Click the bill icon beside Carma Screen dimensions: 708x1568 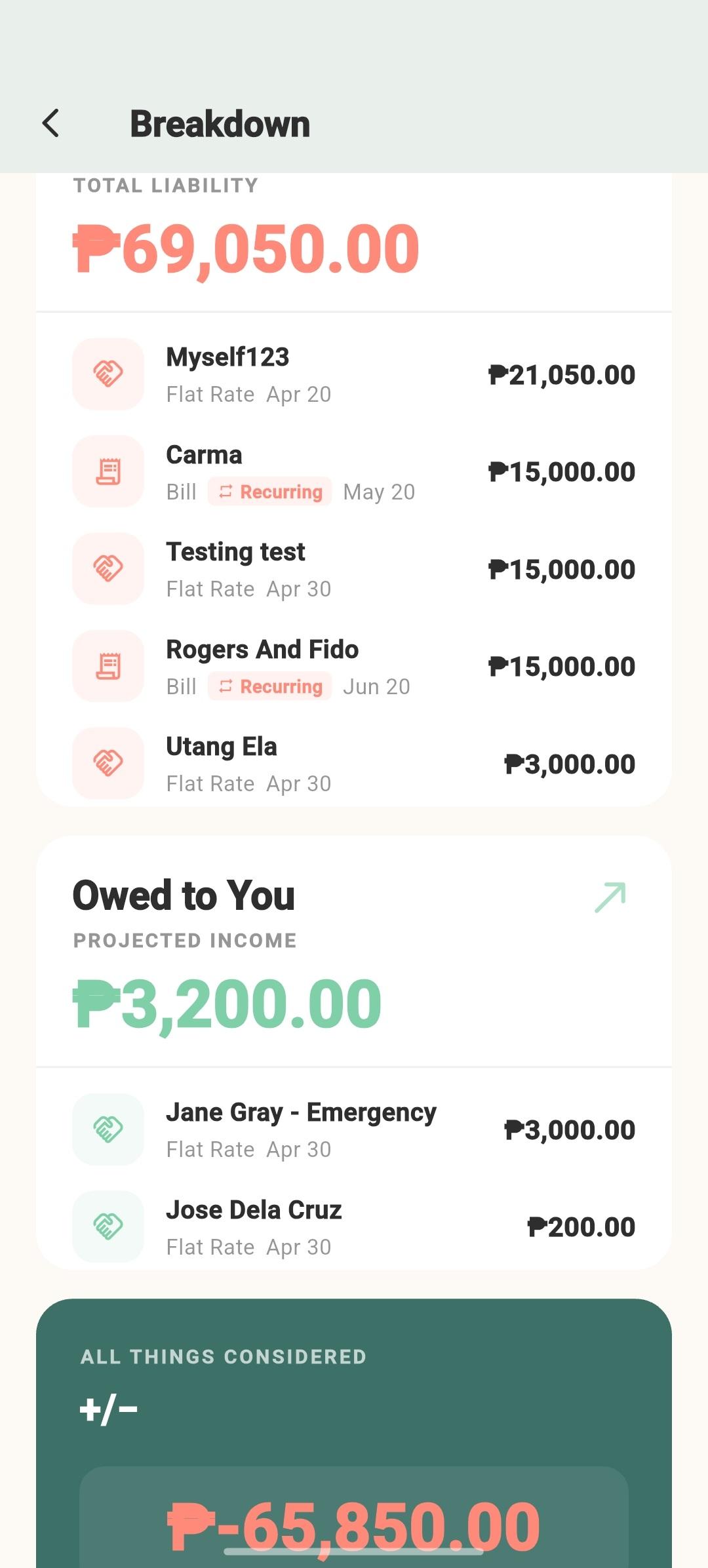108,471
